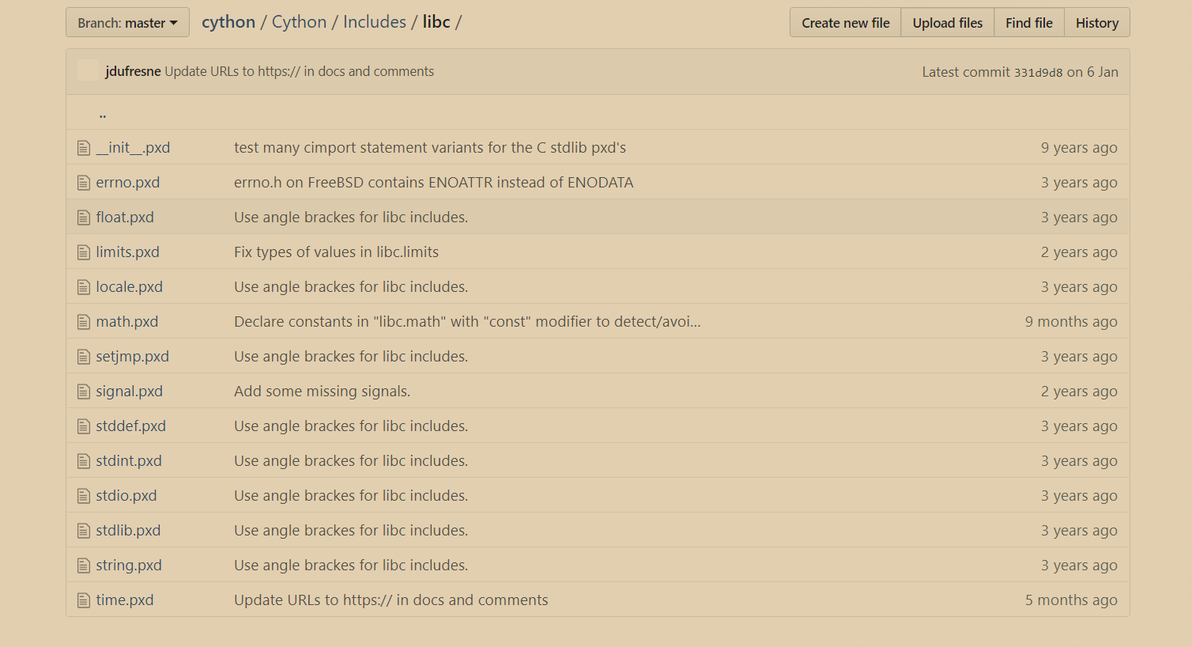Viewport: 1192px width, 647px height.
Task: Go up to parent directory (..)
Action: click(x=103, y=113)
